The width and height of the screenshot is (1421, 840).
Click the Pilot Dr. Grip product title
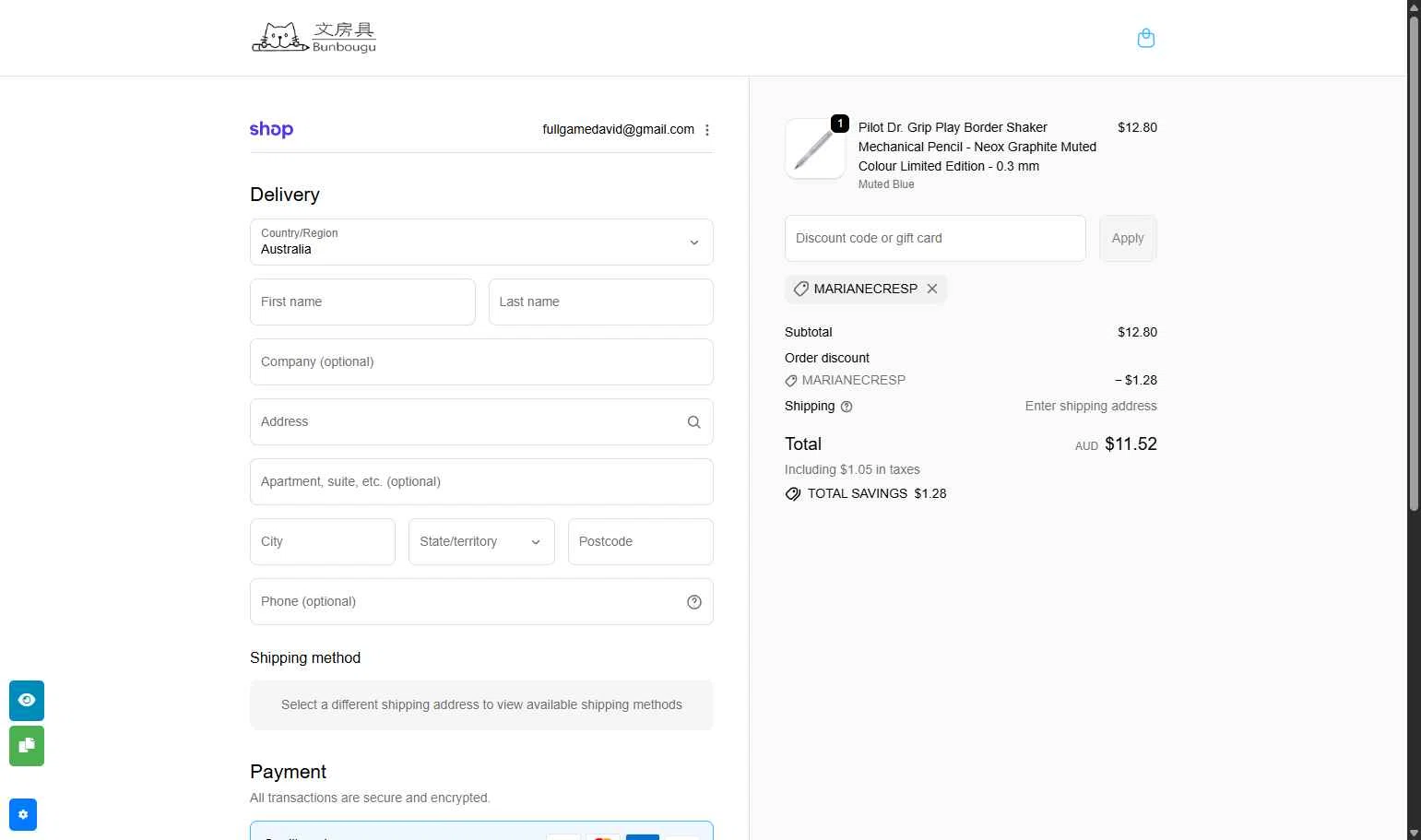[977, 147]
